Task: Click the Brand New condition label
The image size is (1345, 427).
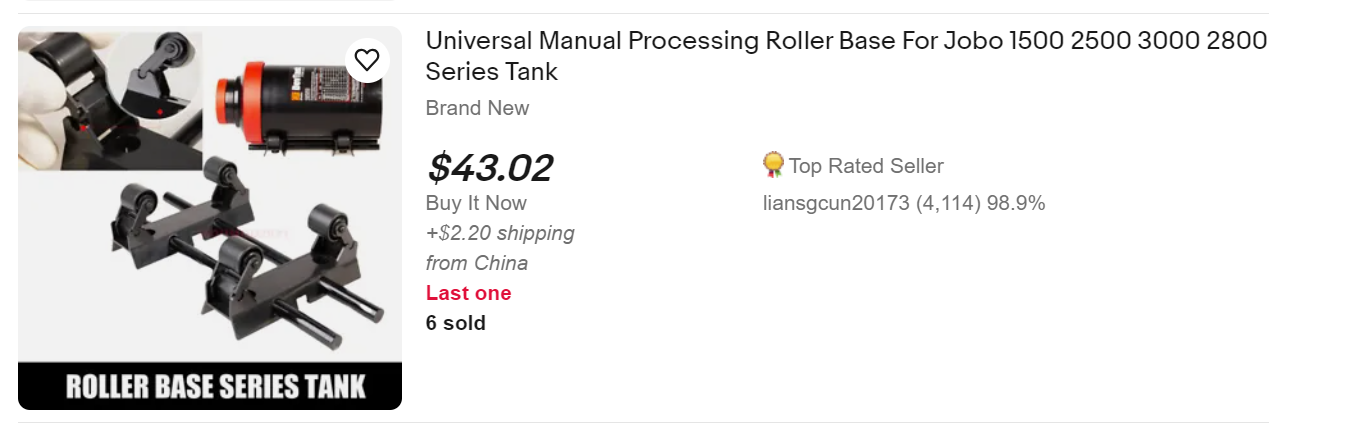Action: pyautogui.click(x=477, y=108)
